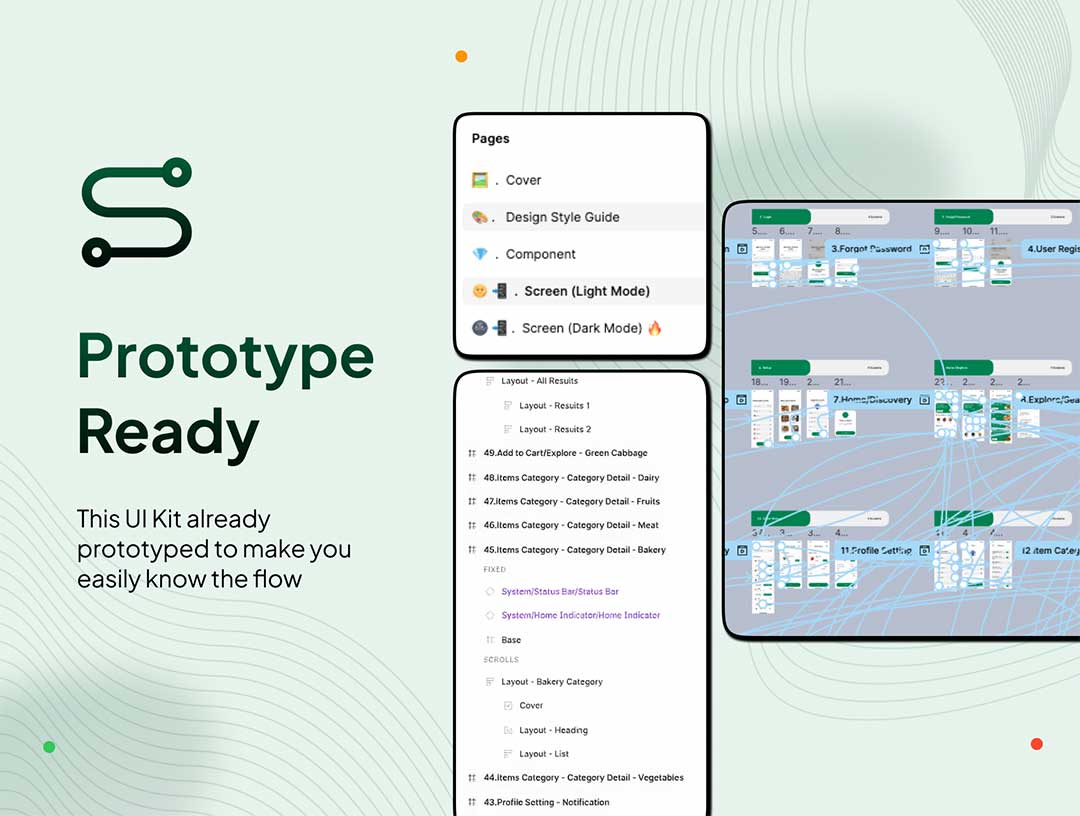This screenshot has width=1080, height=816.
Task: Select the 48.Items Category - Dairy layer
Action: point(571,478)
